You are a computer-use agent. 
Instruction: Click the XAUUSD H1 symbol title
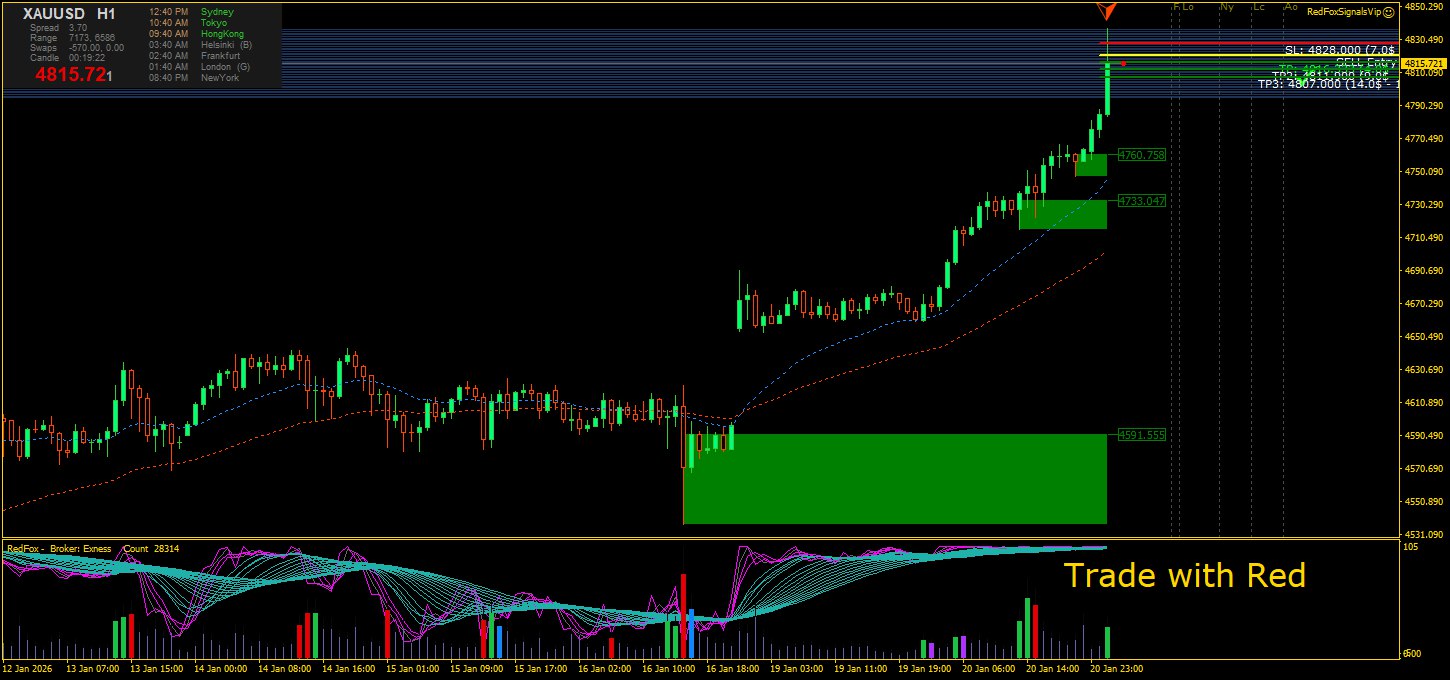coord(69,14)
